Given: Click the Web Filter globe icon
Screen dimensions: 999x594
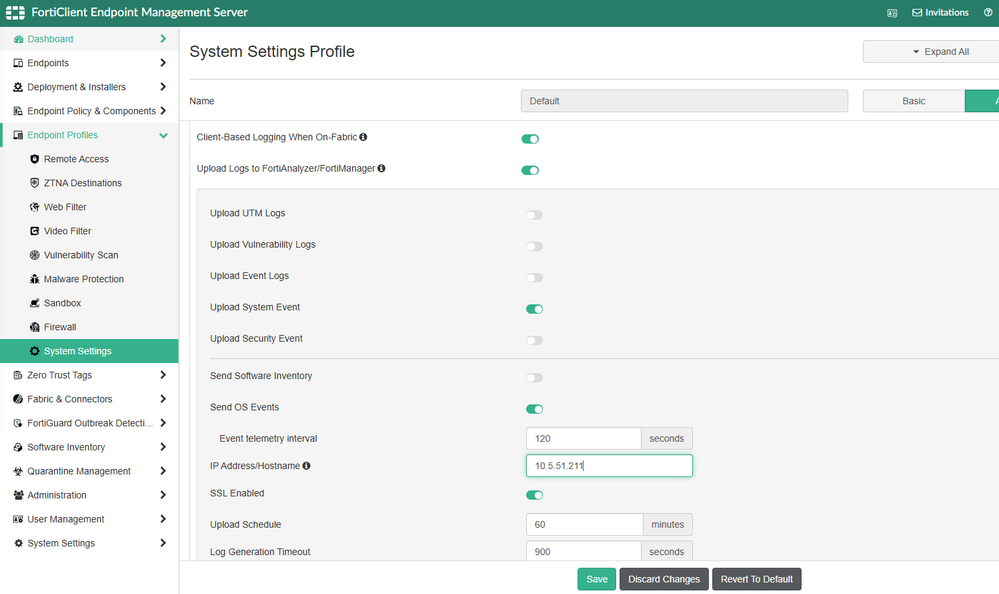Looking at the screenshot, I should 35,207.
